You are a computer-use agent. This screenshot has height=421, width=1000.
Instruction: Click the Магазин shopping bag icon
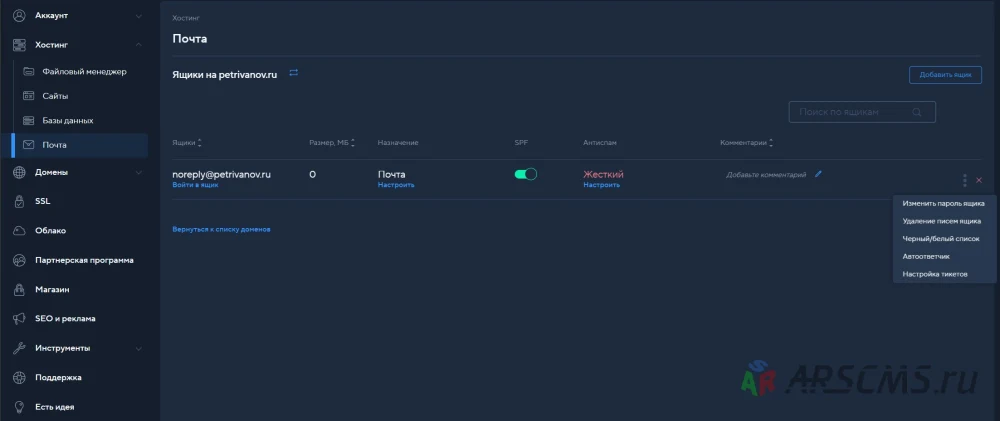click(x=19, y=289)
